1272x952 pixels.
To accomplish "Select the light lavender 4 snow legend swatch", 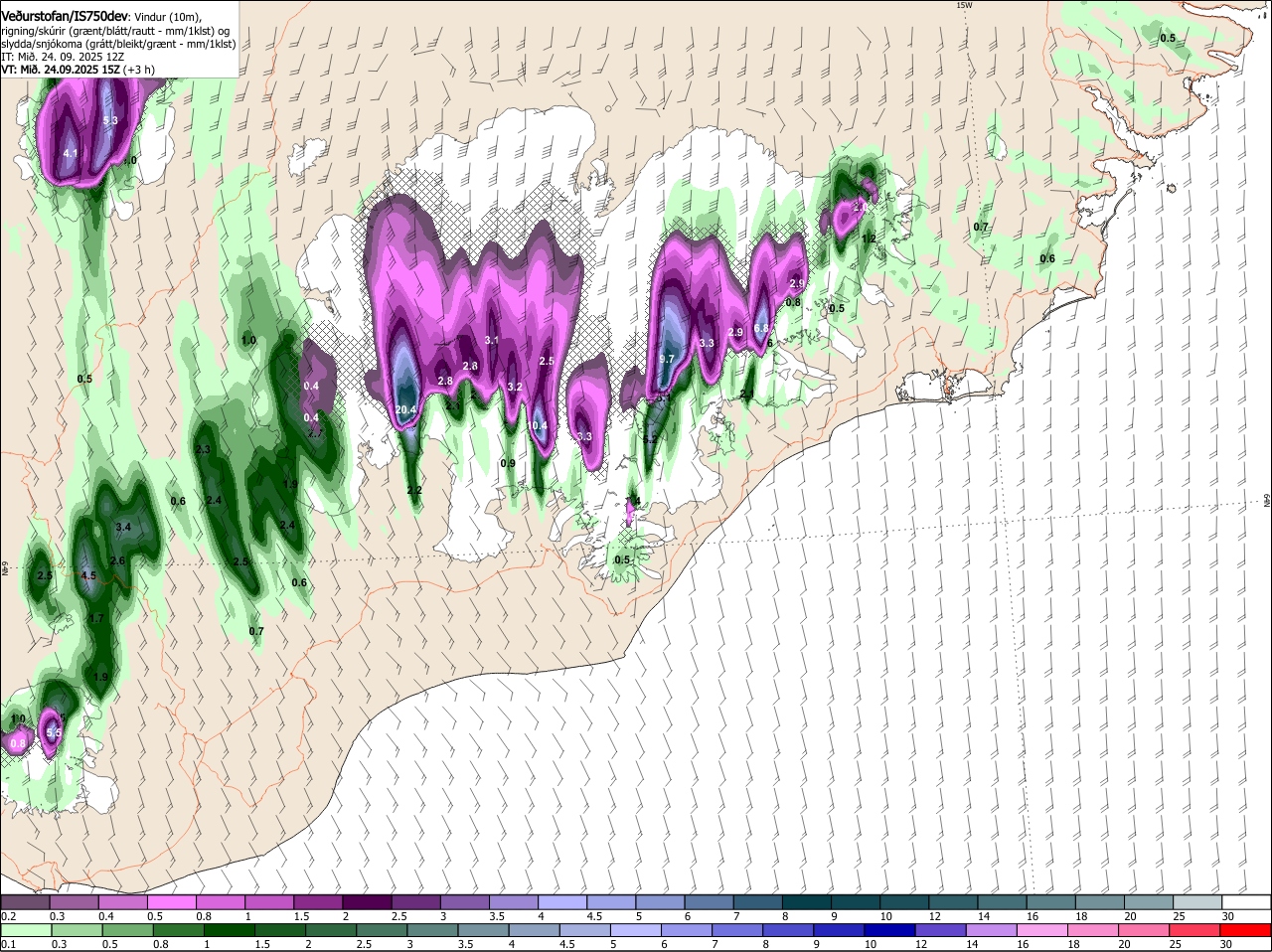I will (x=560, y=902).
